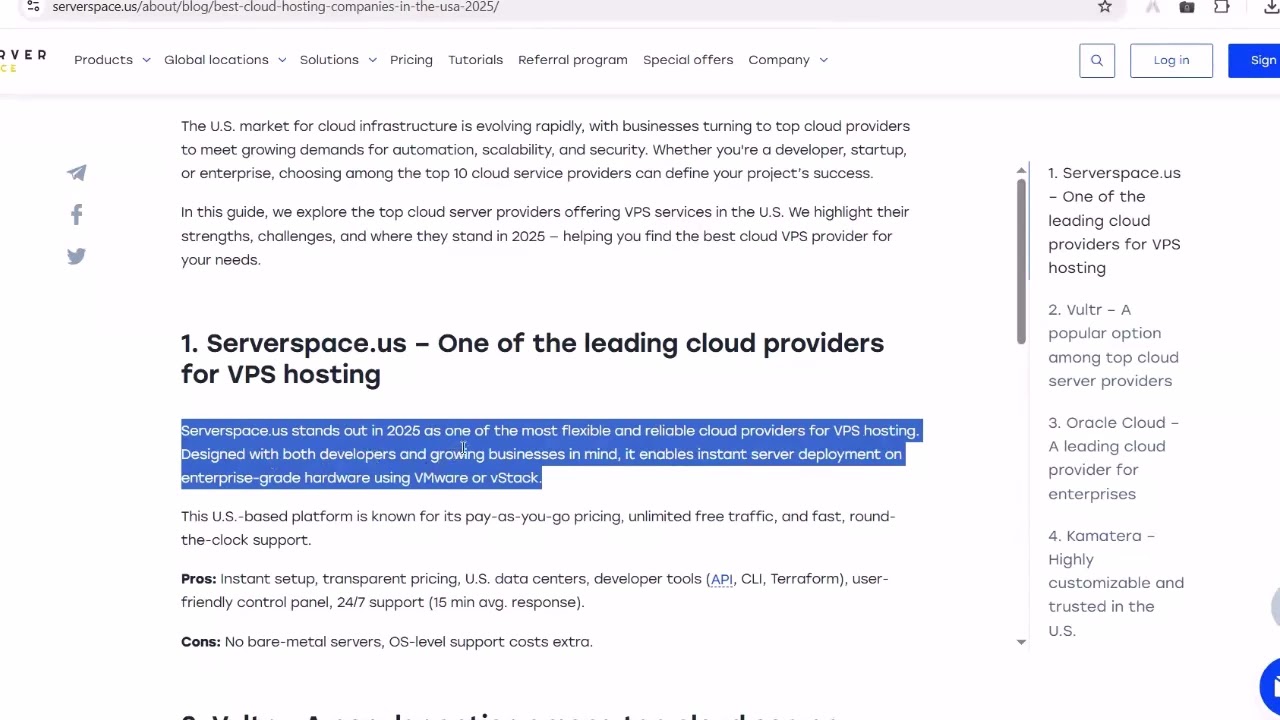Click the paragraph starting "This U.S.-based platform"

(x=538, y=528)
